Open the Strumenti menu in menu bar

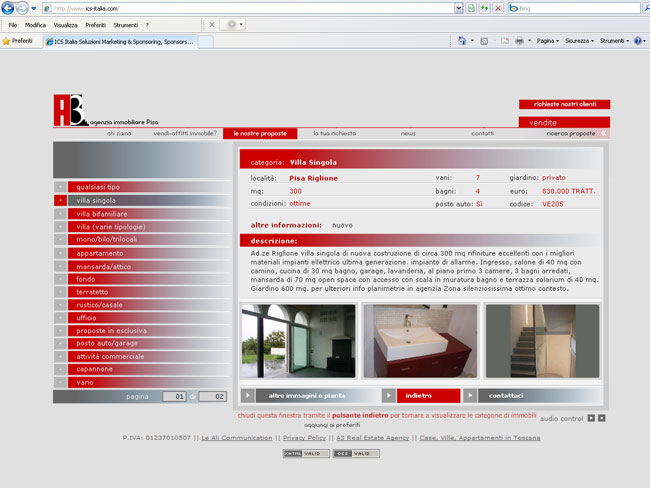click(x=126, y=25)
